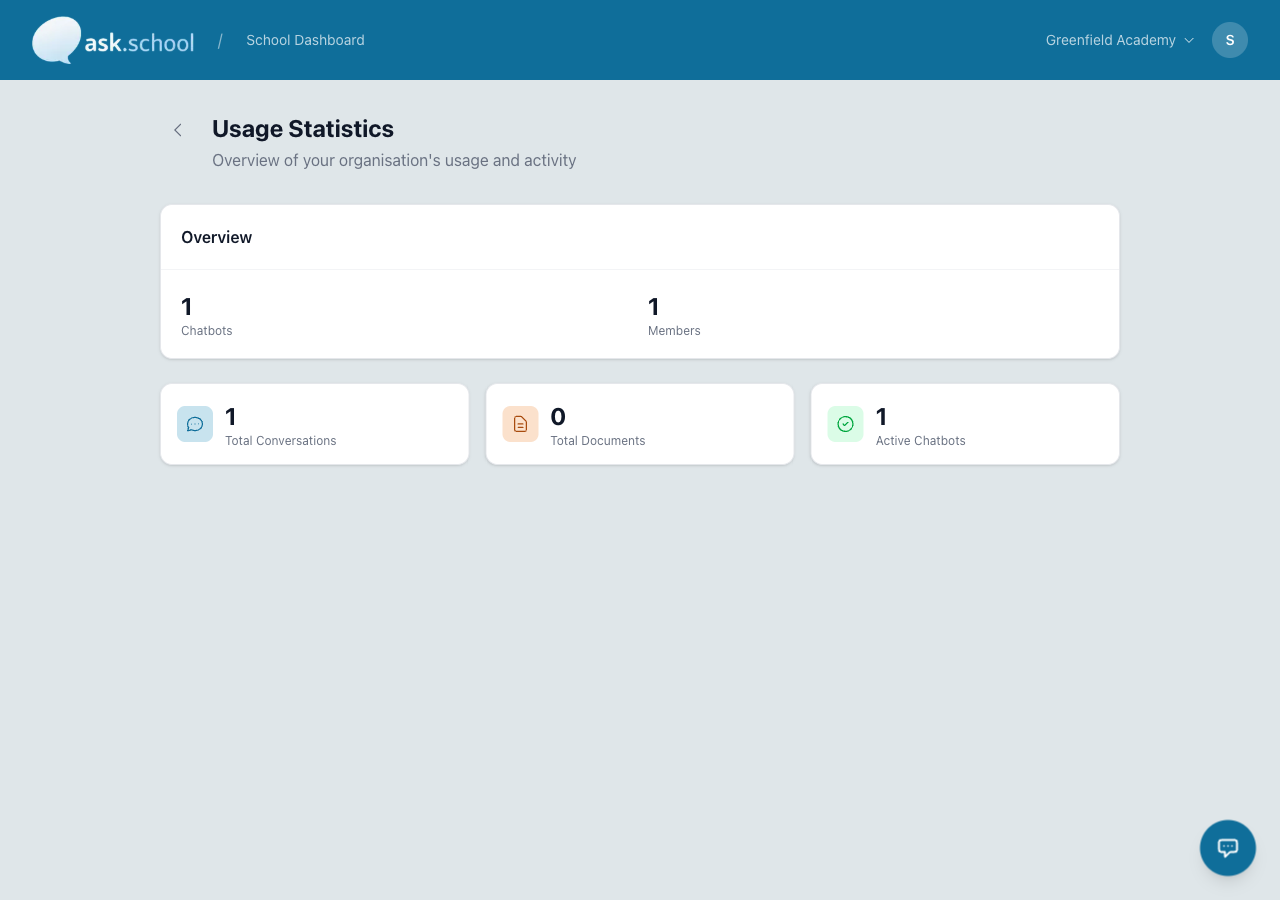
Task: Click the Usage Statistics heading
Action: point(303,129)
